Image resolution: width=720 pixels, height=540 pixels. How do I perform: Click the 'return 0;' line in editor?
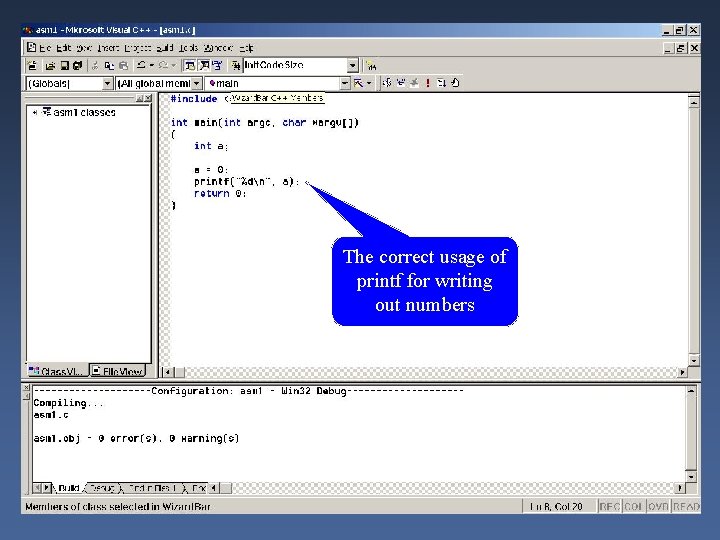[220, 194]
